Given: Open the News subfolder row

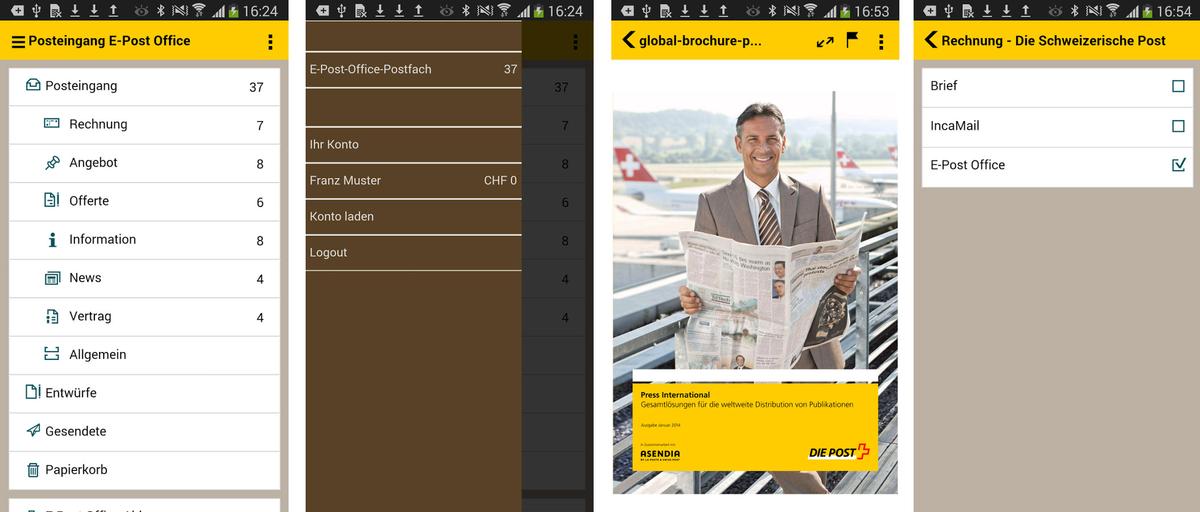Looking at the screenshot, I should [145, 278].
